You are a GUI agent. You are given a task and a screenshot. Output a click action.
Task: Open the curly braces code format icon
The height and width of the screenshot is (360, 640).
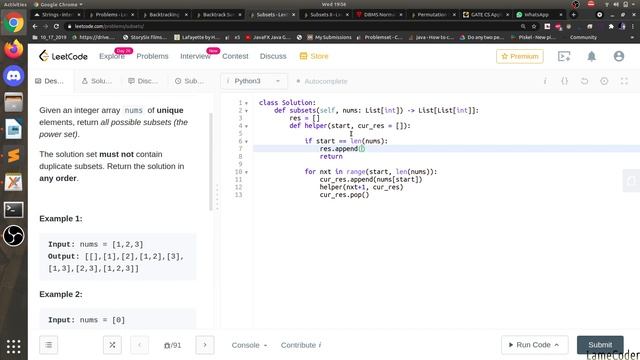click(564, 81)
